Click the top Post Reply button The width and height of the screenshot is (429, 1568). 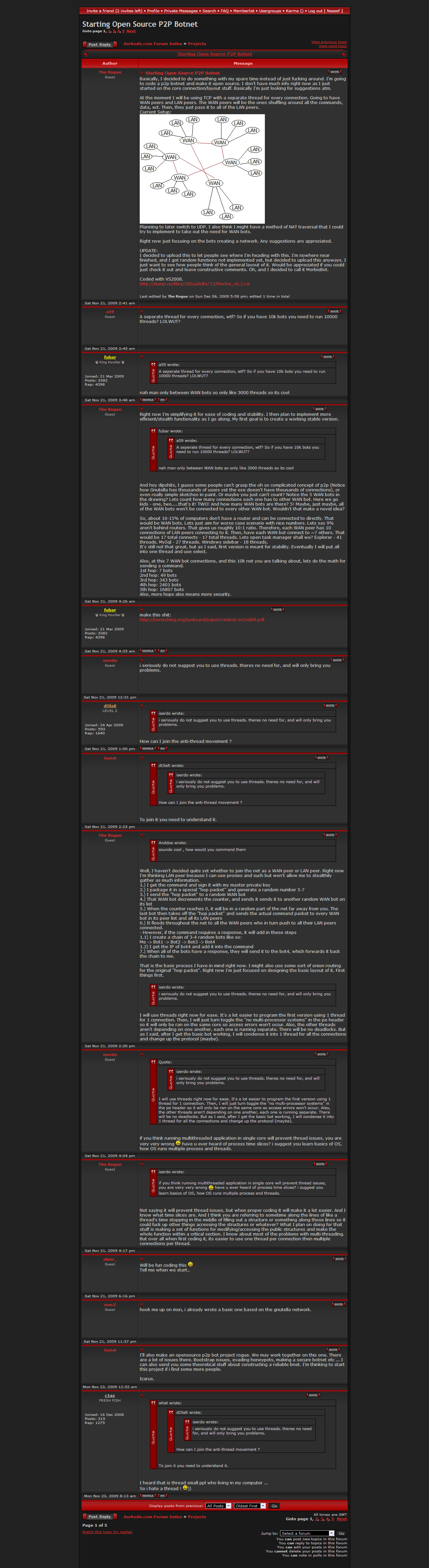click(x=99, y=44)
